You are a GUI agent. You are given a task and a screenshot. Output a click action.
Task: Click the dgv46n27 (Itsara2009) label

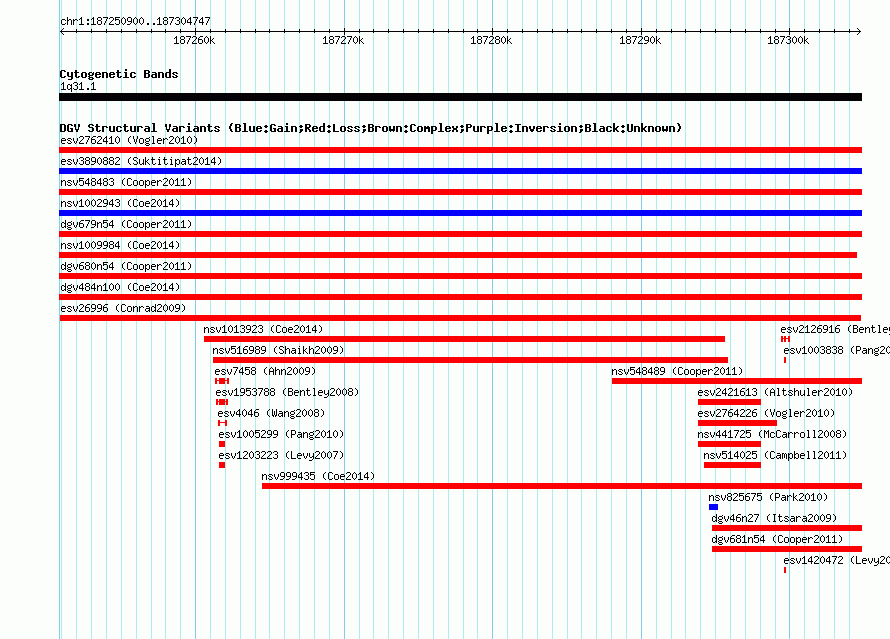pos(774,518)
